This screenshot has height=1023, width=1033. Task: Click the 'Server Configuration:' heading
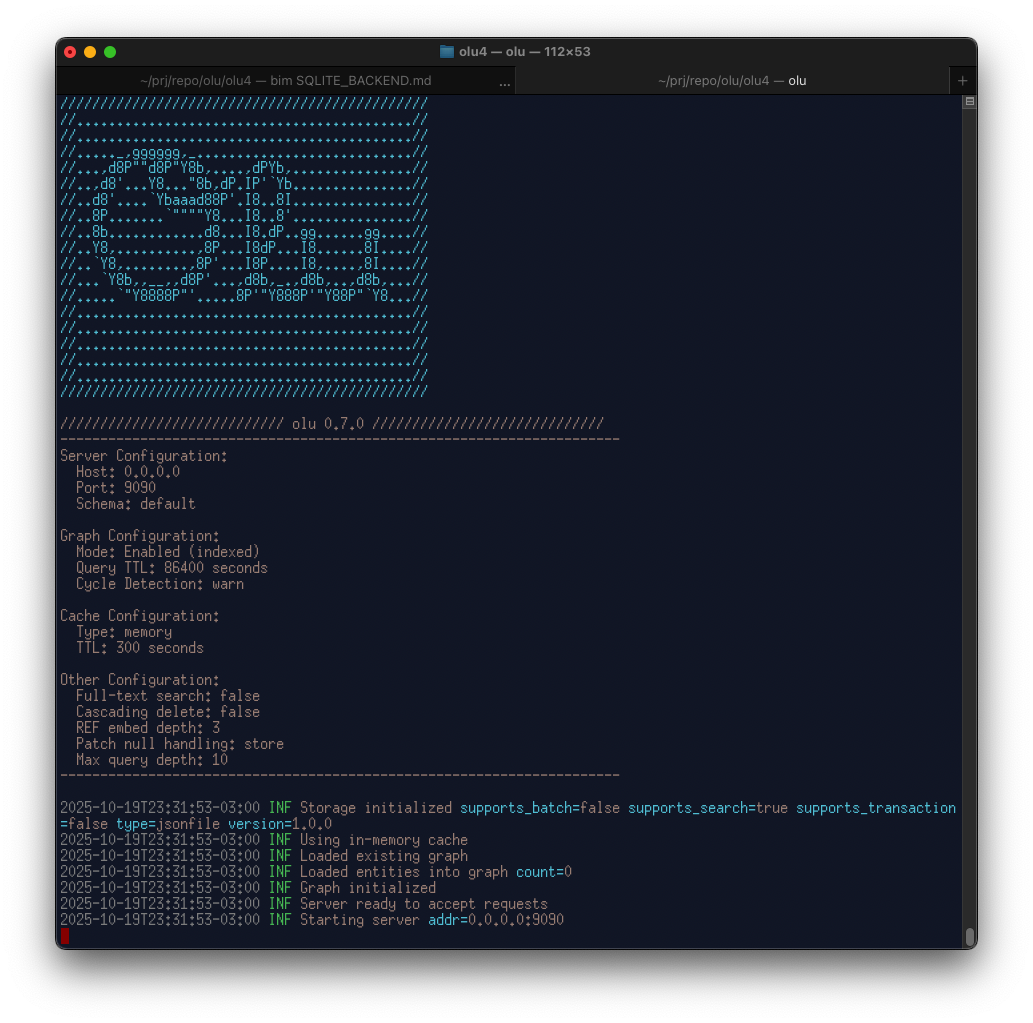click(x=144, y=456)
